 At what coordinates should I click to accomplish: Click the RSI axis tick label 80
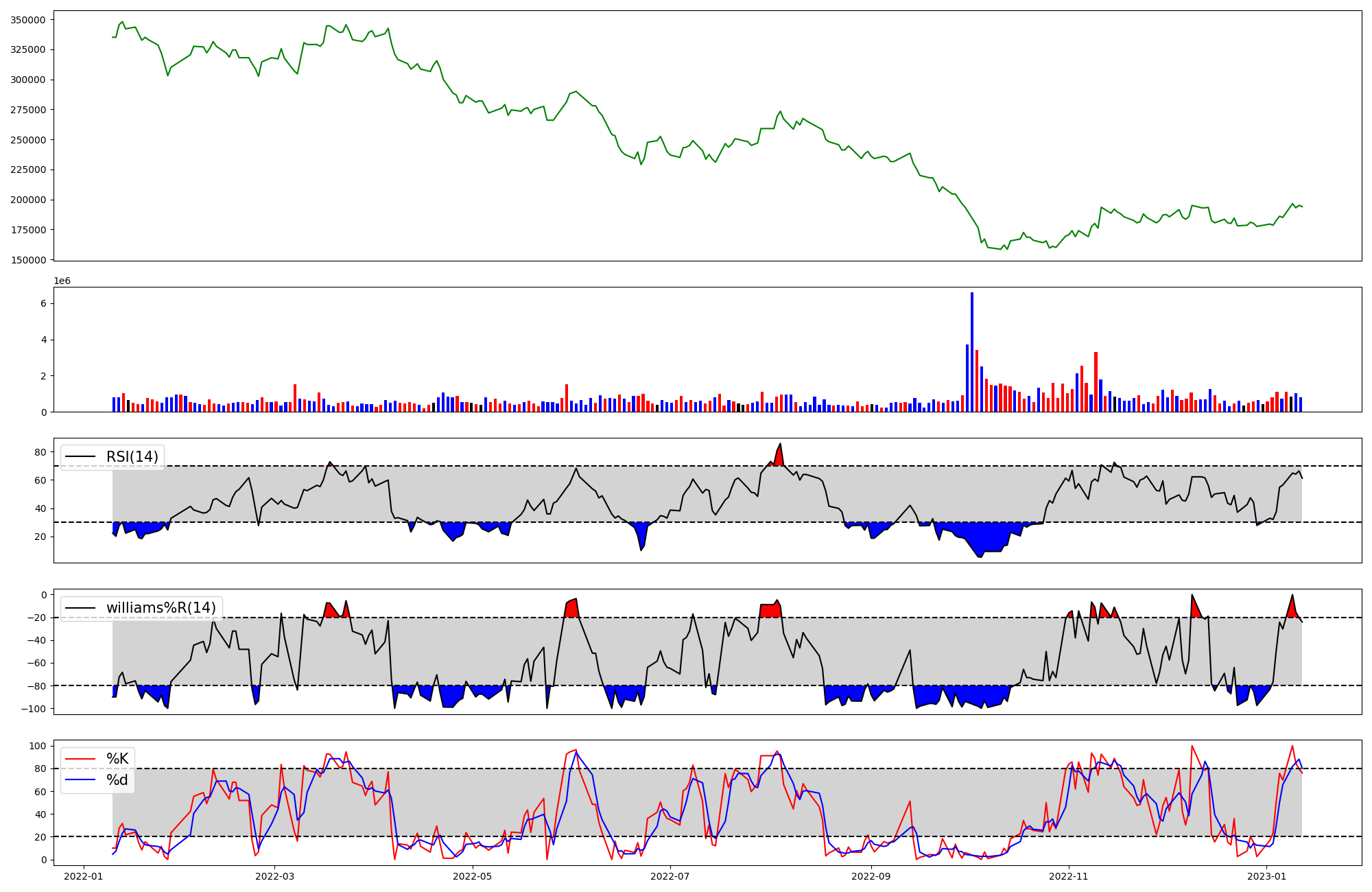pyautogui.click(x=40, y=452)
